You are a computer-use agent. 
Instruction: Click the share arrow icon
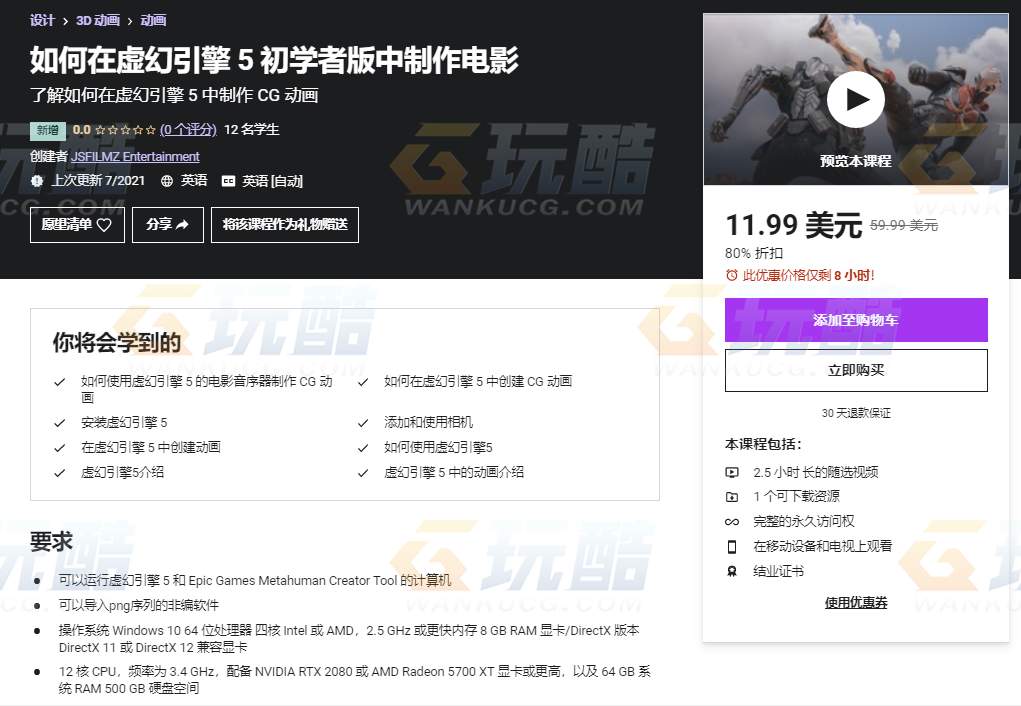point(182,225)
